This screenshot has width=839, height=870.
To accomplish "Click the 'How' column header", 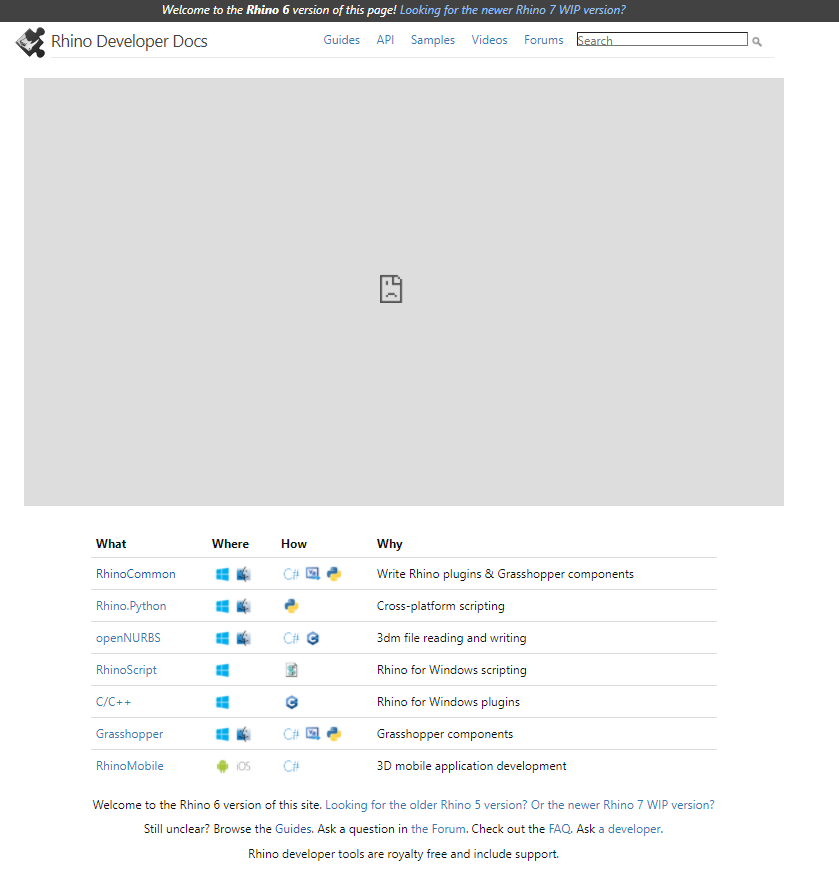I will (x=294, y=544).
